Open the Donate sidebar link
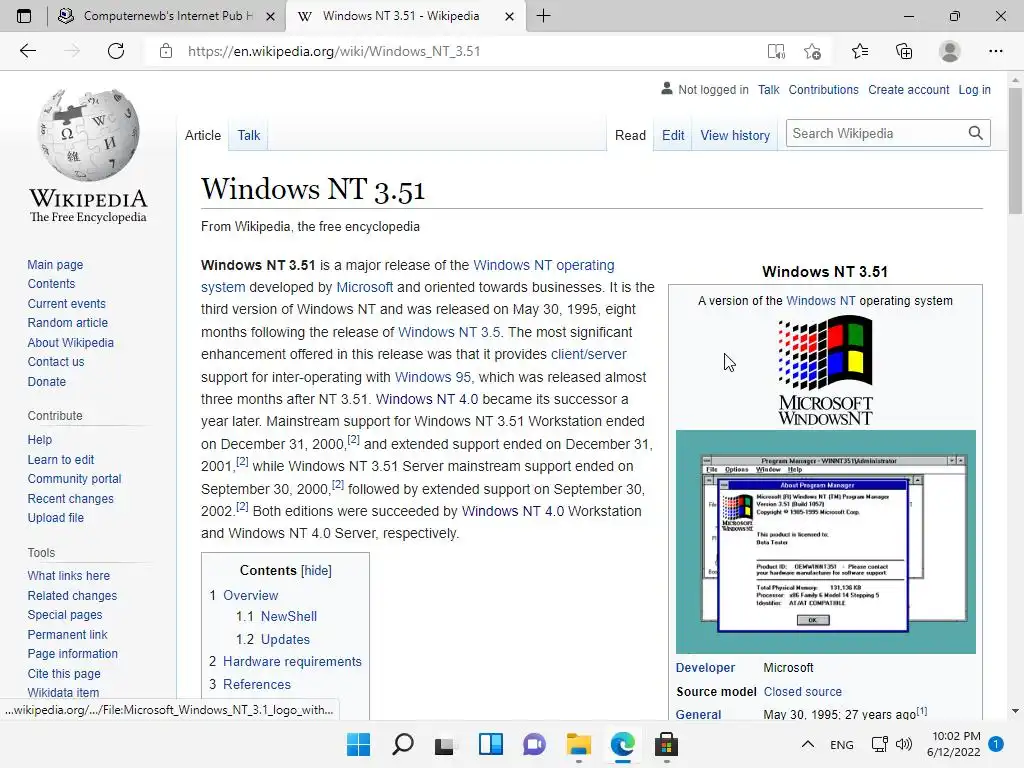 tap(46, 381)
